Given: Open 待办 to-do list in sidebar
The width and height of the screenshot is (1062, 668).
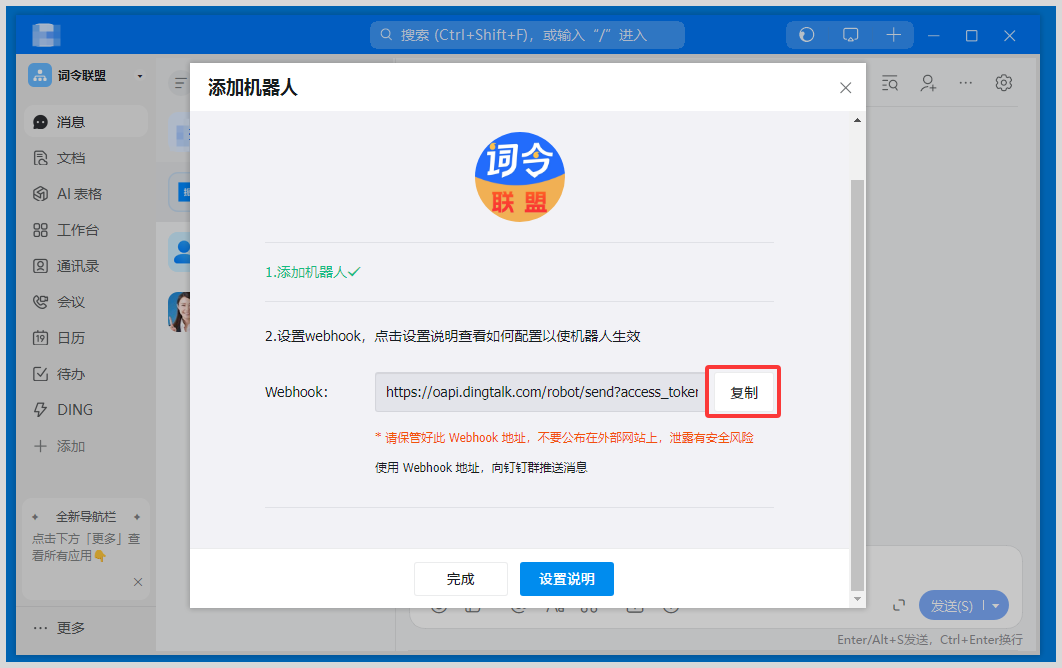Looking at the screenshot, I should pyautogui.click(x=70, y=374).
